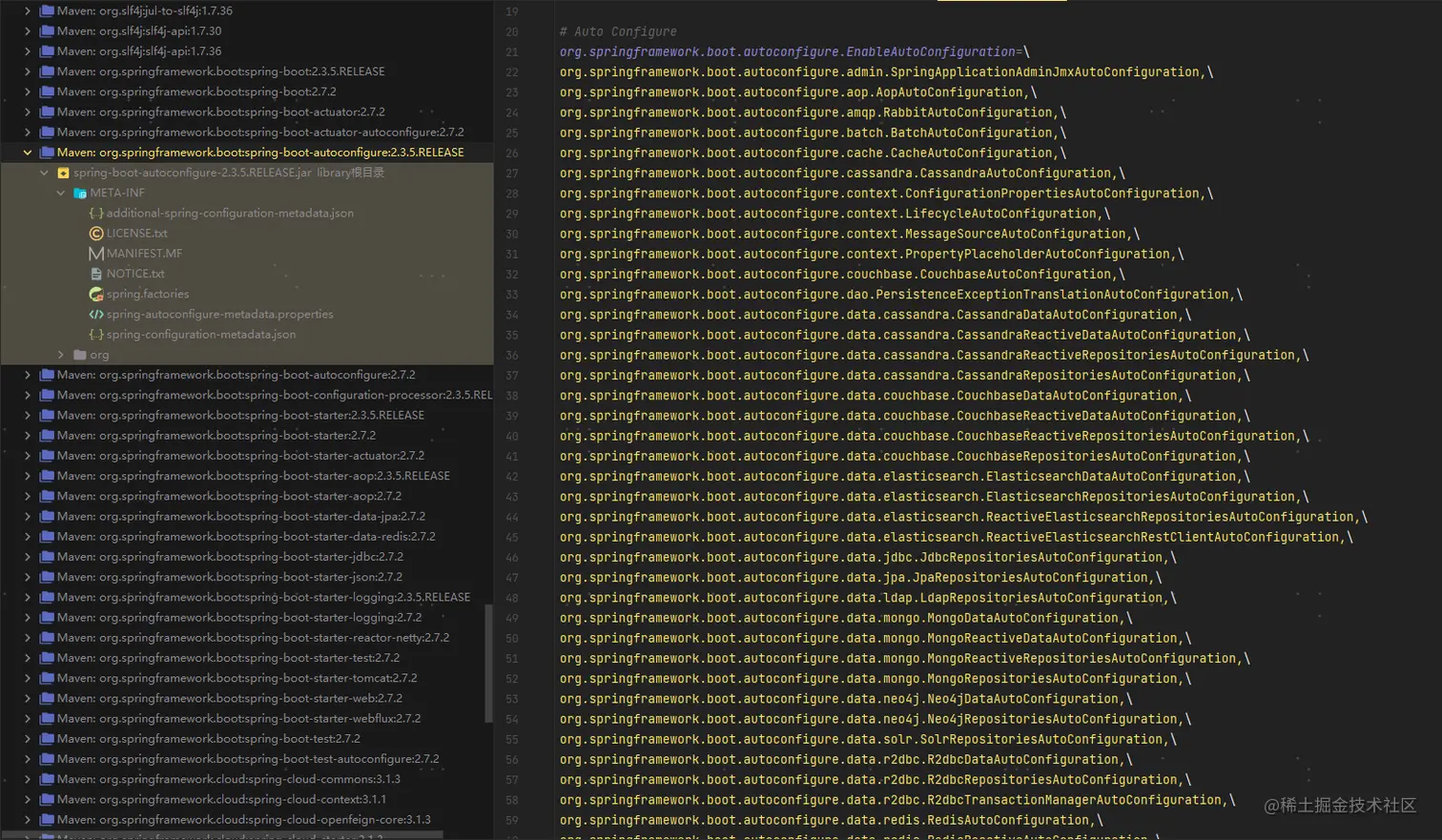Click the RedisAutoConfiguration line

click(x=832, y=820)
